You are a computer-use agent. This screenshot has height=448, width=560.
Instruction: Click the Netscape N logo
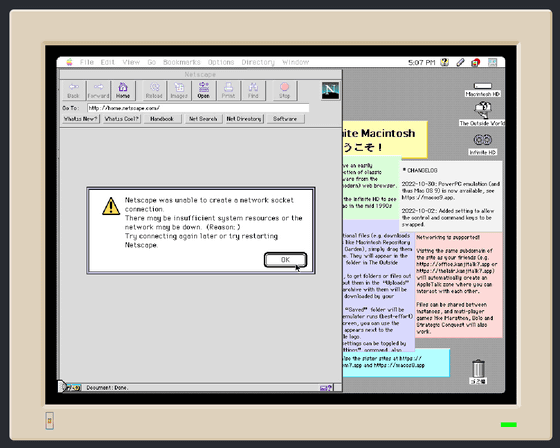(x=330, y=91)
